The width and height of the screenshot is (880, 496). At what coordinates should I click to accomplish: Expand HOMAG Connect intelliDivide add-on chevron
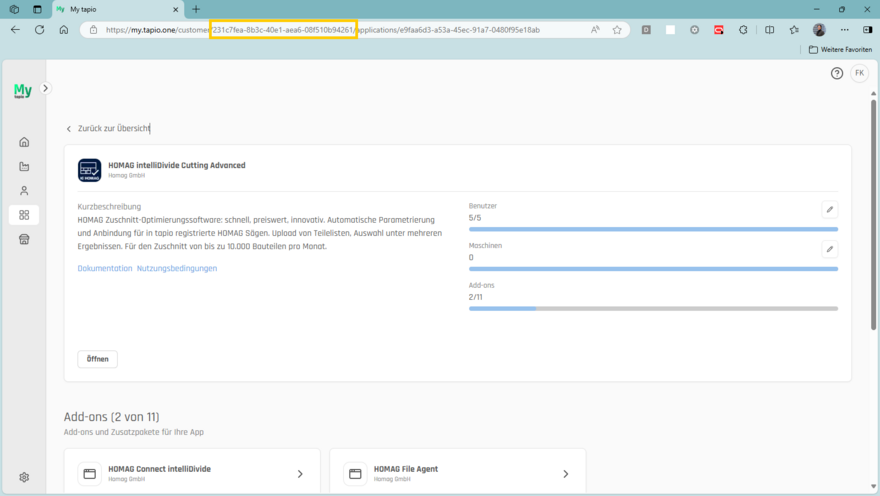[300, 474]
